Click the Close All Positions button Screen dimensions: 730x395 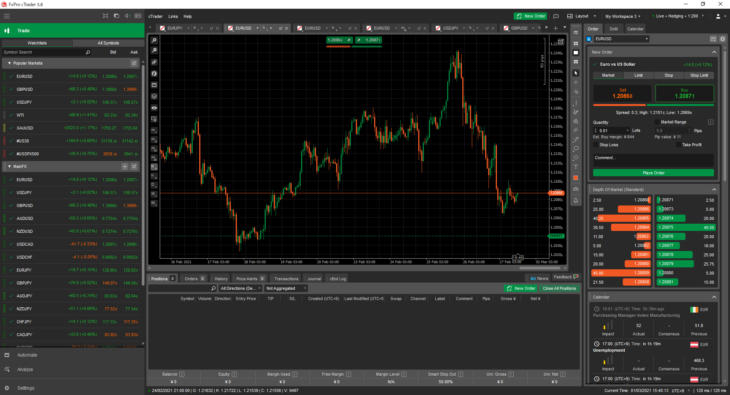pyautogui.click(x=559, y=288)
